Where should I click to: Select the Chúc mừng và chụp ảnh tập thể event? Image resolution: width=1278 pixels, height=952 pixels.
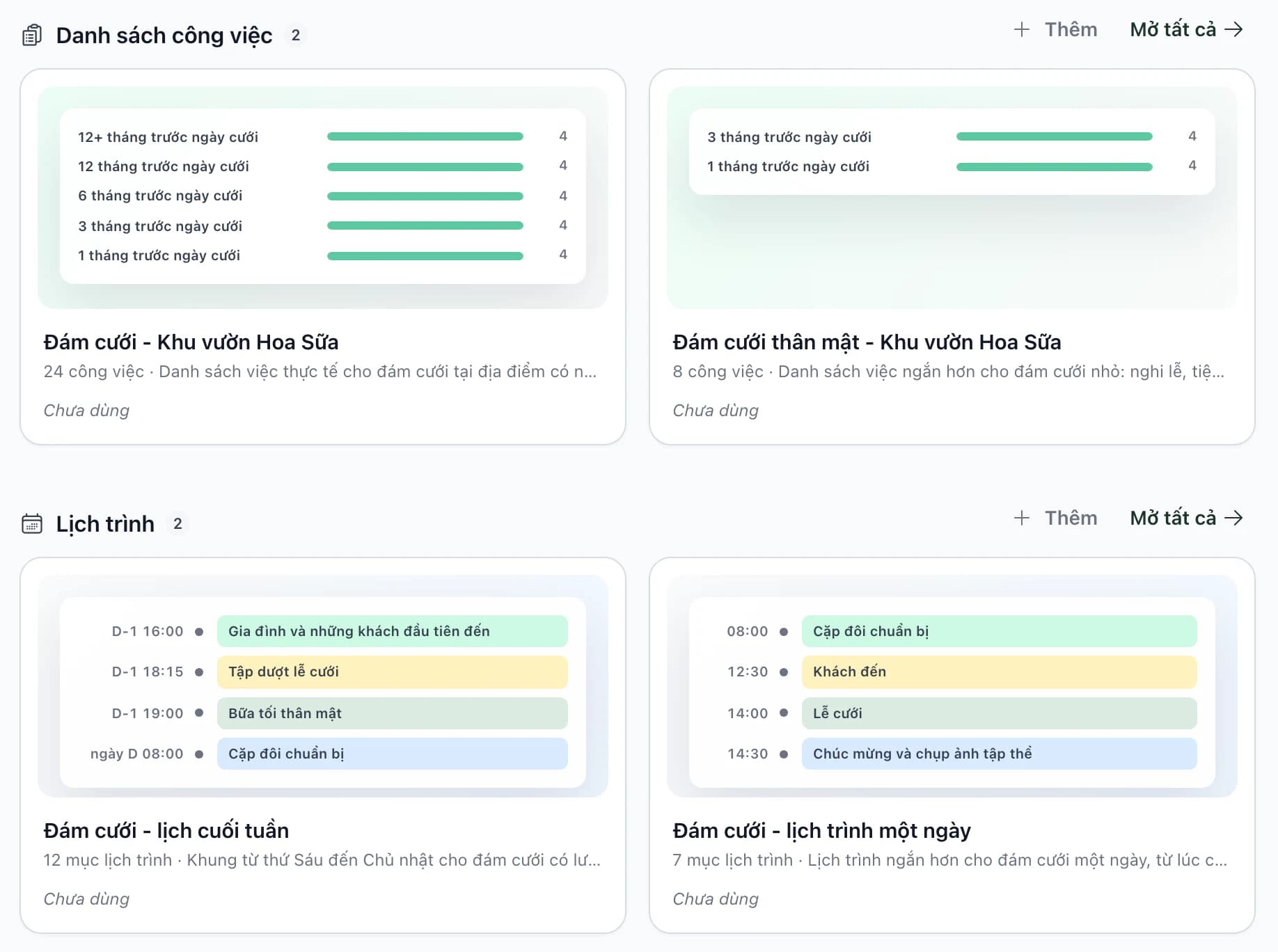pyautogui.click(x=1000, y=754)
